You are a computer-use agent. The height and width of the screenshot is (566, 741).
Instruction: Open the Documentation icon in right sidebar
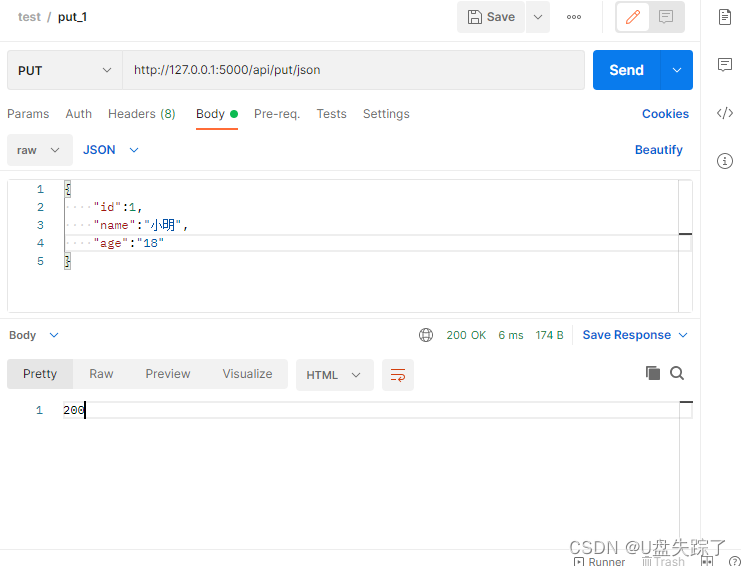click(725, 17)
